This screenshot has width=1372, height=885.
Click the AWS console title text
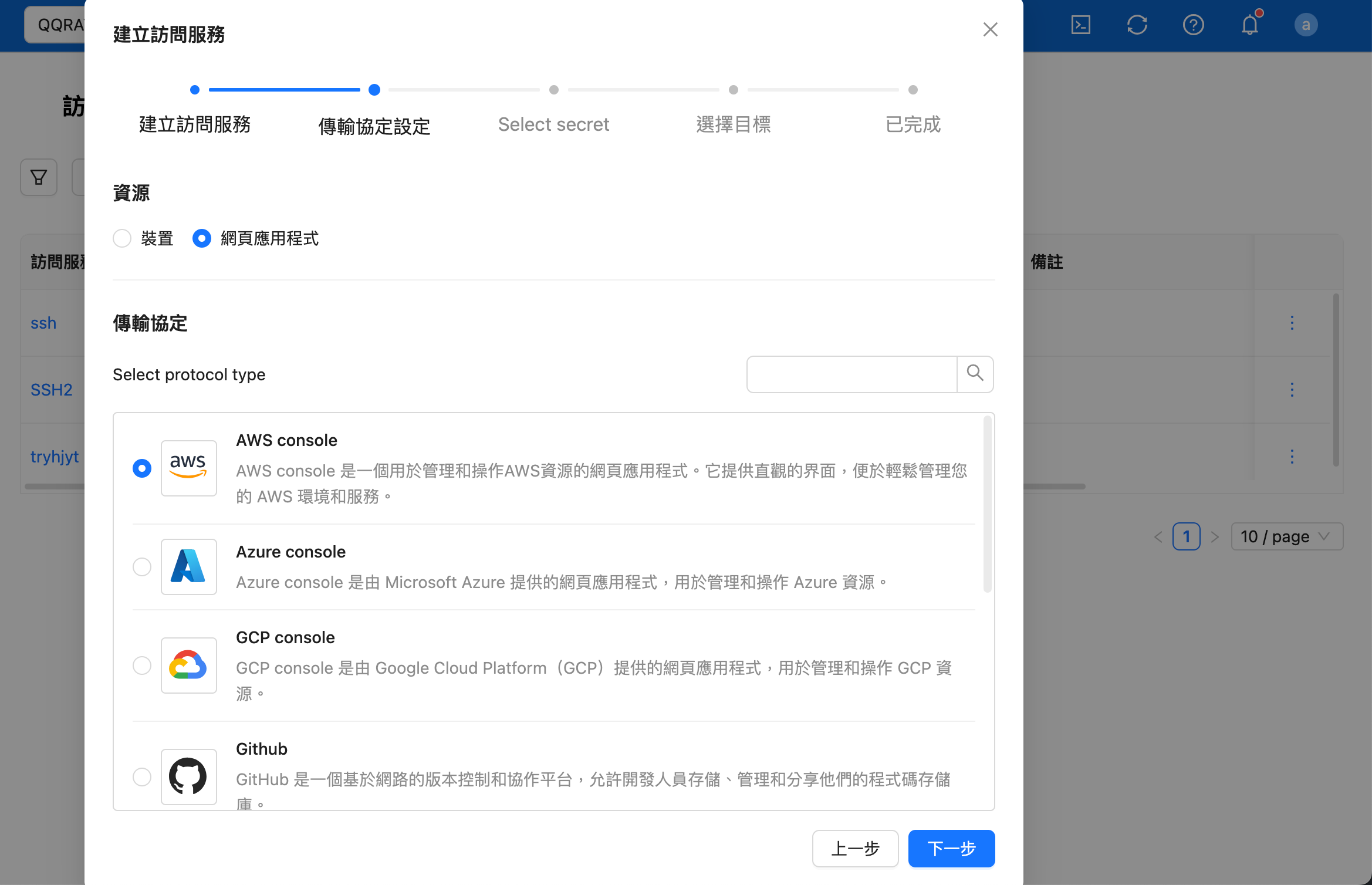tap(286, 440)
